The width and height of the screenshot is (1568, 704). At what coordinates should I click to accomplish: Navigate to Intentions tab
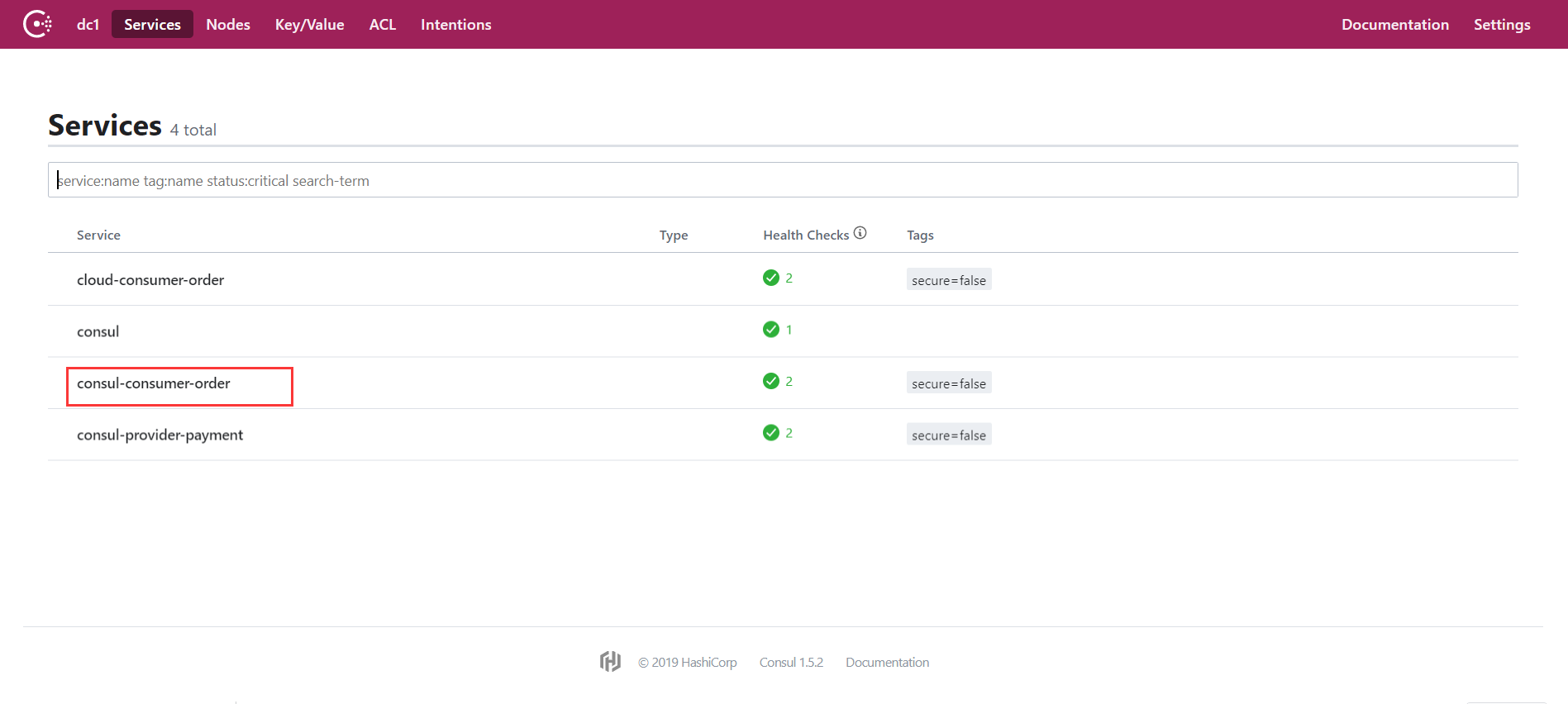pos(456,25)
